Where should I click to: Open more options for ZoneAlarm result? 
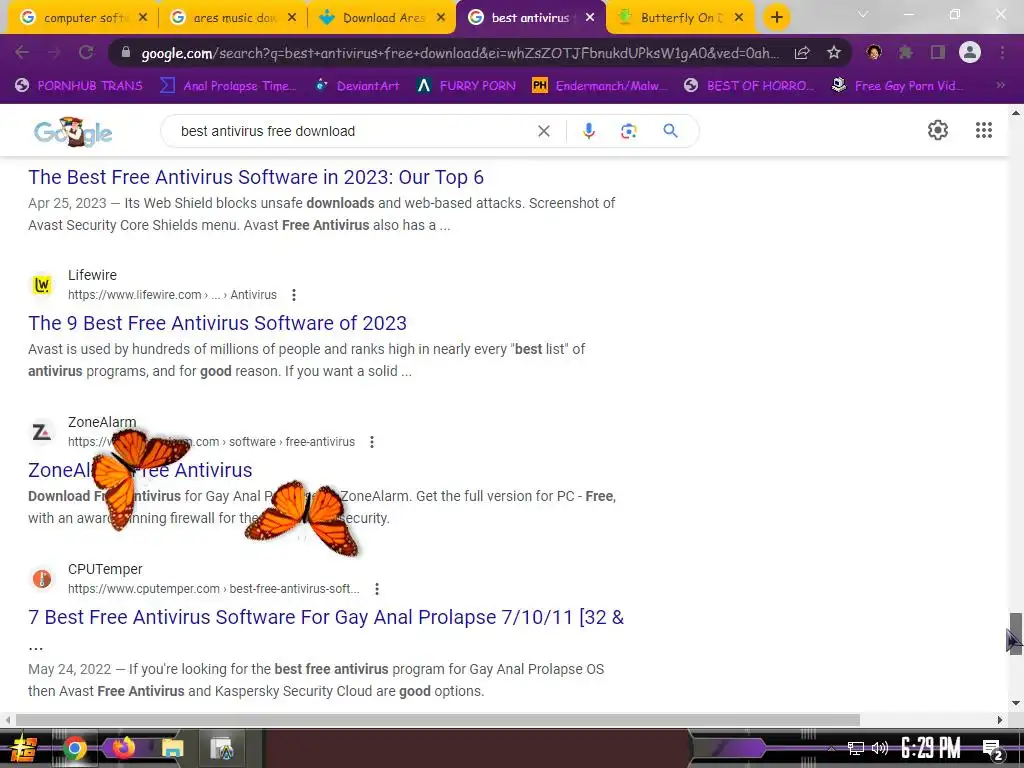pyautogui.click(x=372, y=442)
